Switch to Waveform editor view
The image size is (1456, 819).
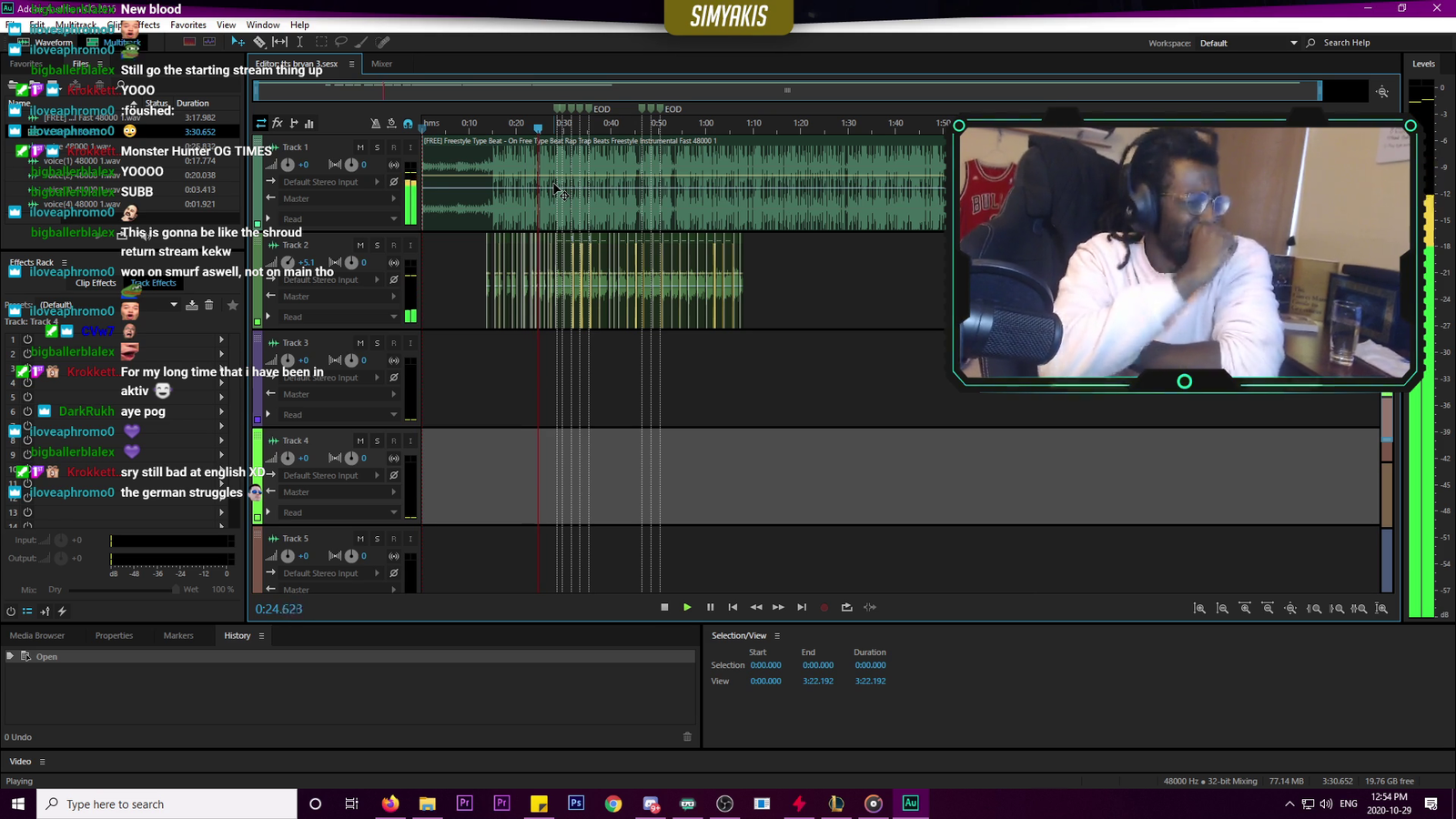[x=45, y=42]
